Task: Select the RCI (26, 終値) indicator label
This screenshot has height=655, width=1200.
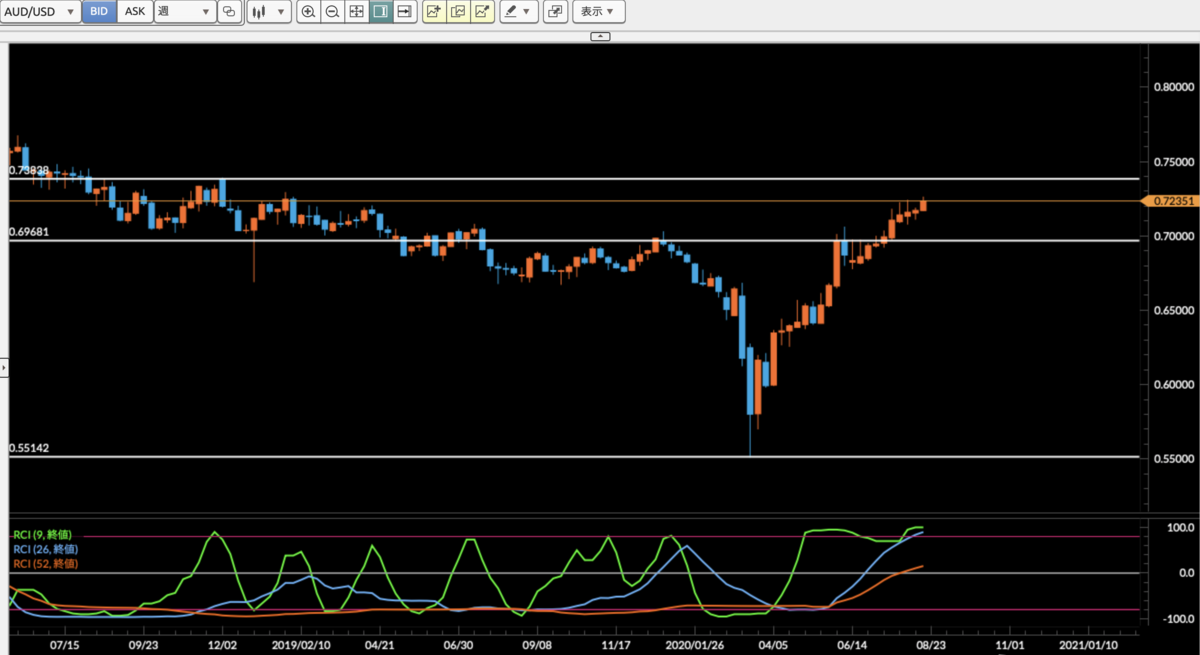Action: click(46, 549)
